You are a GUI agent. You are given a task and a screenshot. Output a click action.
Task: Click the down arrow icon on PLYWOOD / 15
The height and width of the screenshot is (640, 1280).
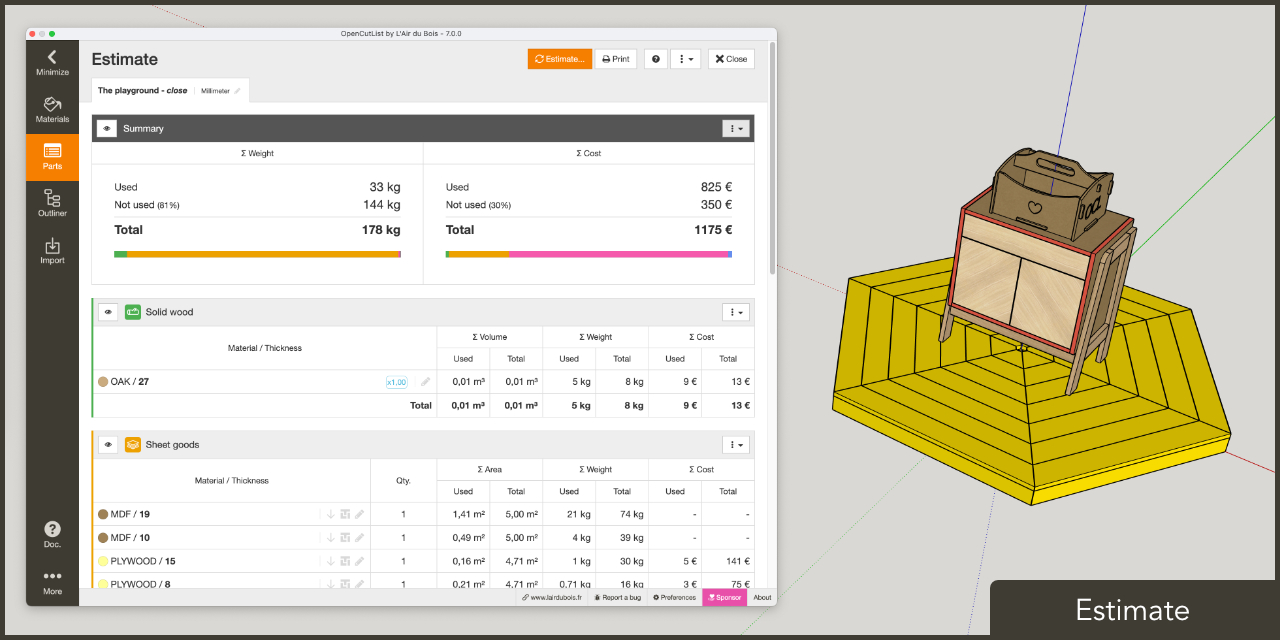330,561
